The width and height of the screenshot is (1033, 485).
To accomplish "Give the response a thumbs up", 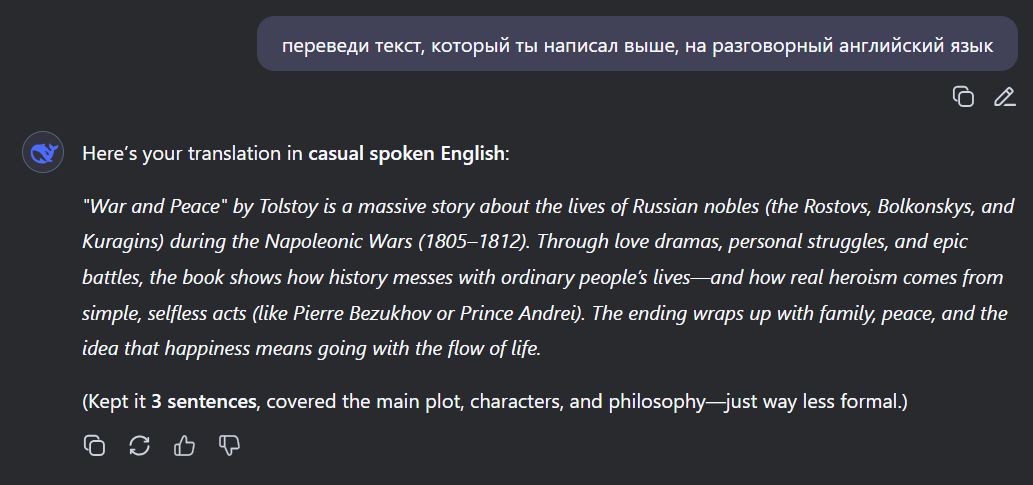I will 184,446.
